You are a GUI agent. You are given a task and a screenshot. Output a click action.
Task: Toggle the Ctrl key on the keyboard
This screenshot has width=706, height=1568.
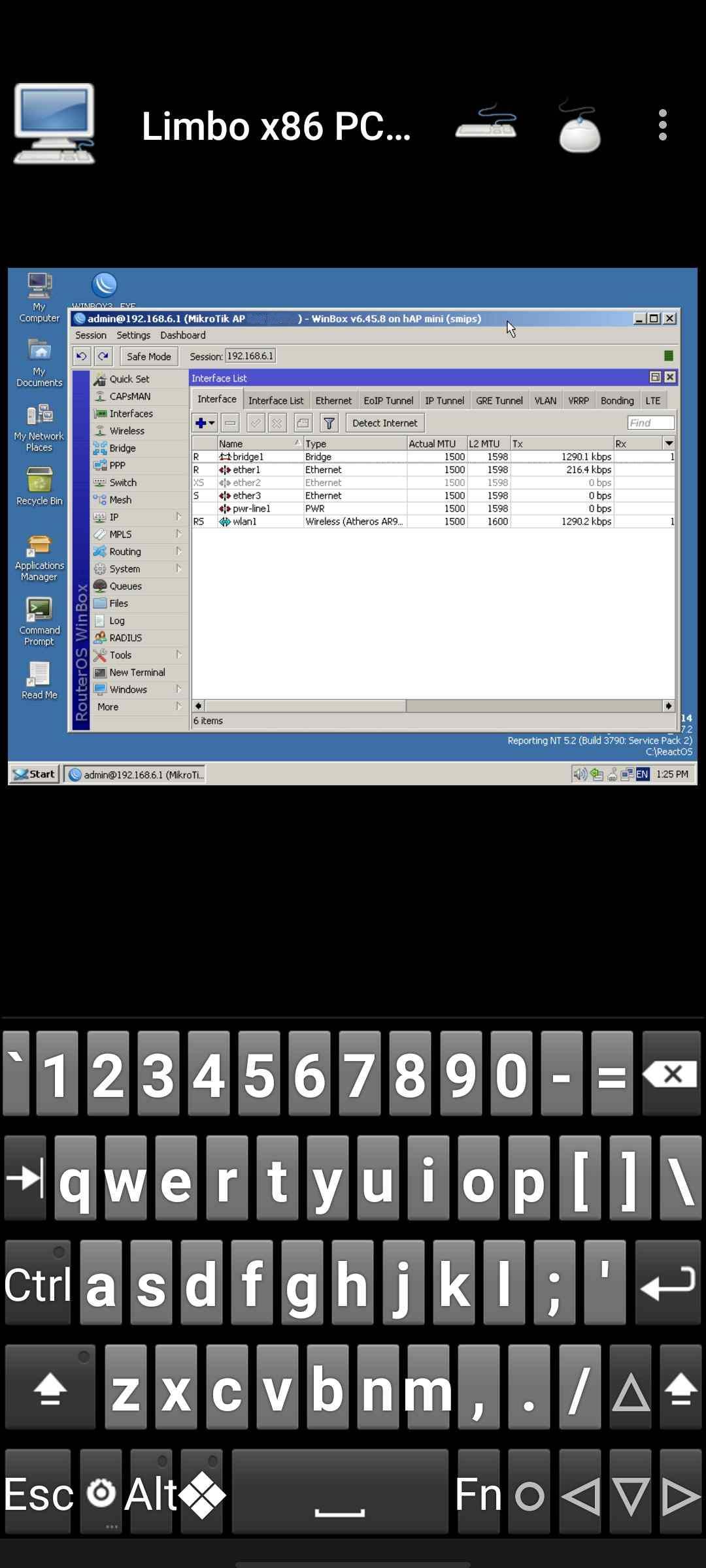click(37, 1283)
